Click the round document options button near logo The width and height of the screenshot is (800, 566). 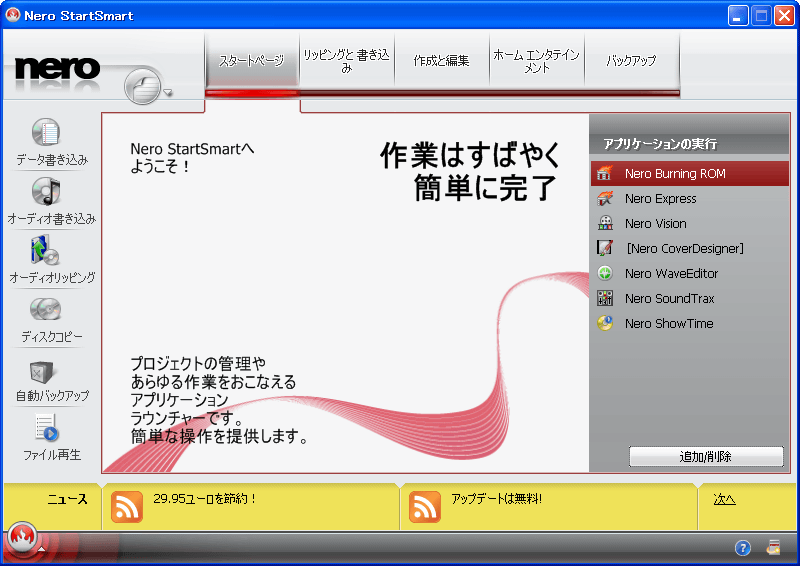[143, 86]
